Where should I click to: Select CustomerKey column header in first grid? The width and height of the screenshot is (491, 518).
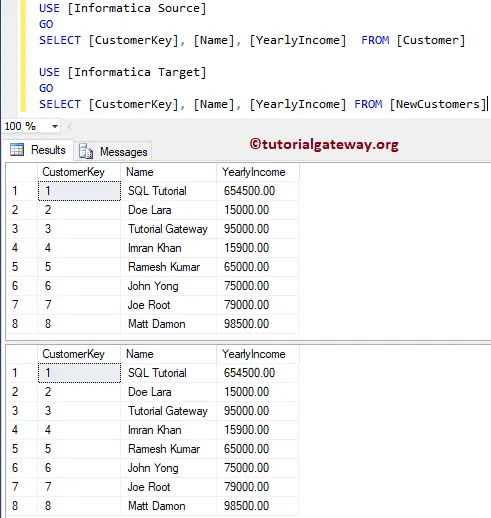tap(79, 172)
